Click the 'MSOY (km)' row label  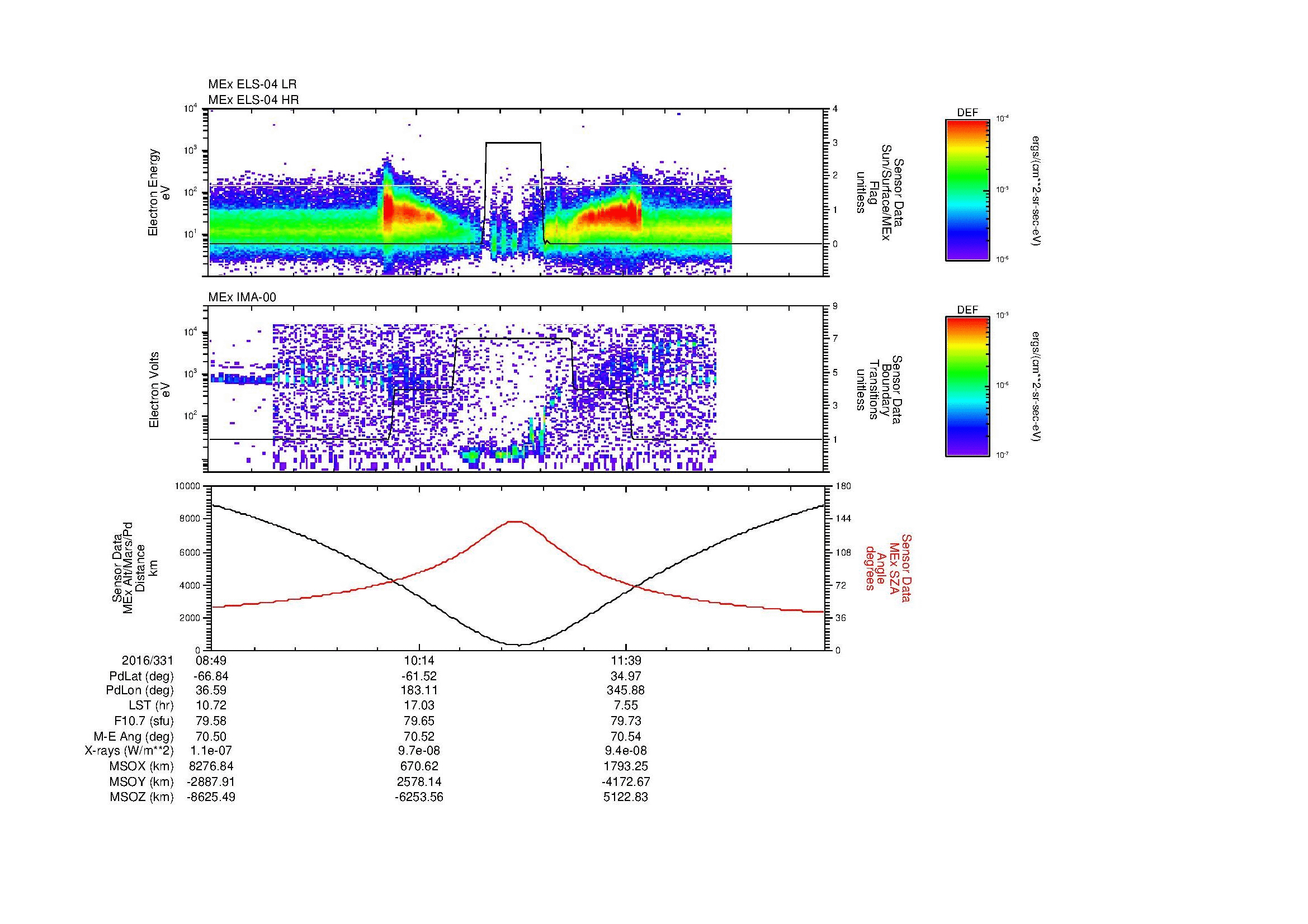click(142, 782)
